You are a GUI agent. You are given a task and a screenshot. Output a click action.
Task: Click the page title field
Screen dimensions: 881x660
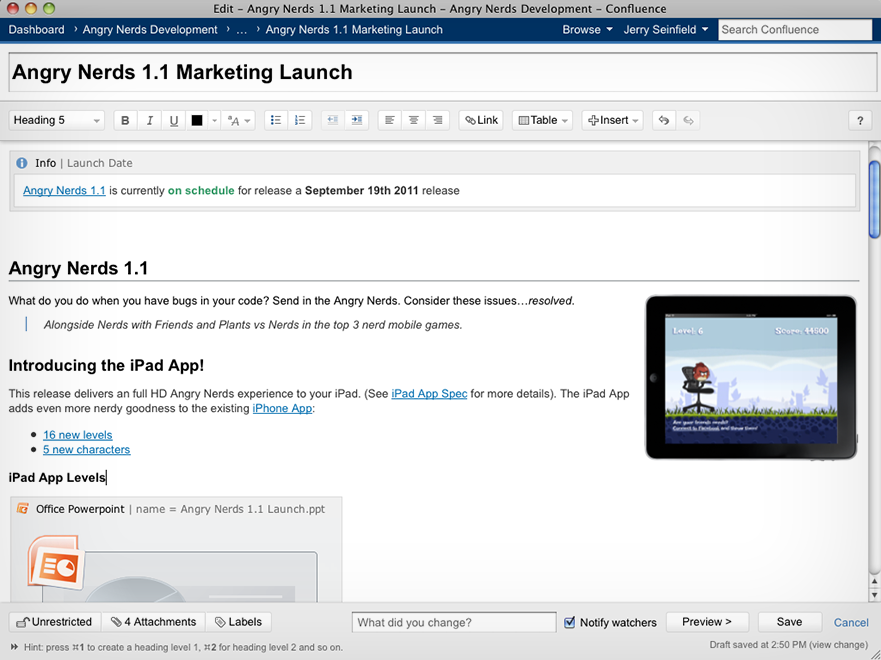tap(442, 72)
